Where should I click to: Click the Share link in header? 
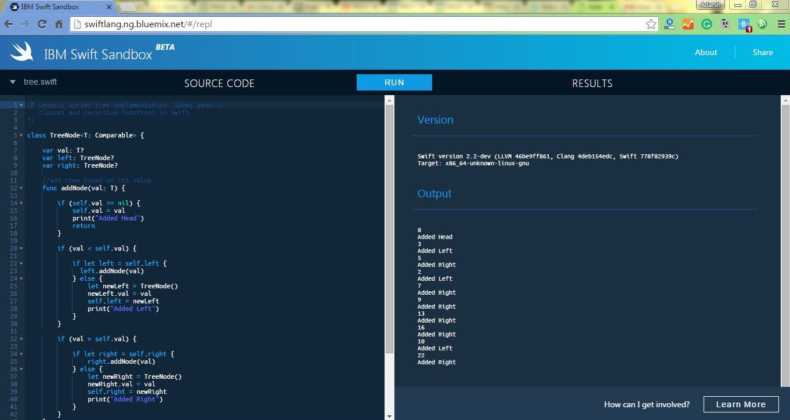point(762,52)
